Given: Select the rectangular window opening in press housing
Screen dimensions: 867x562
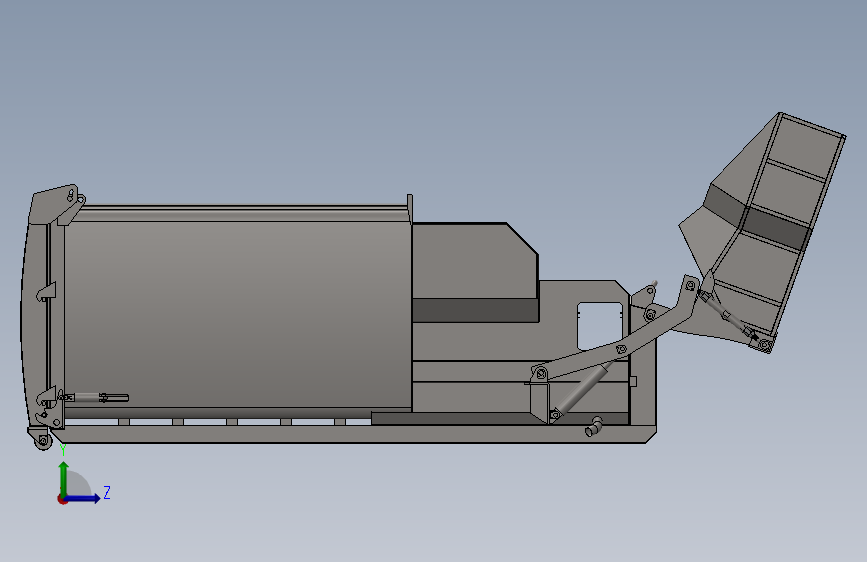Looking at the screenshot, I should 600,325.
